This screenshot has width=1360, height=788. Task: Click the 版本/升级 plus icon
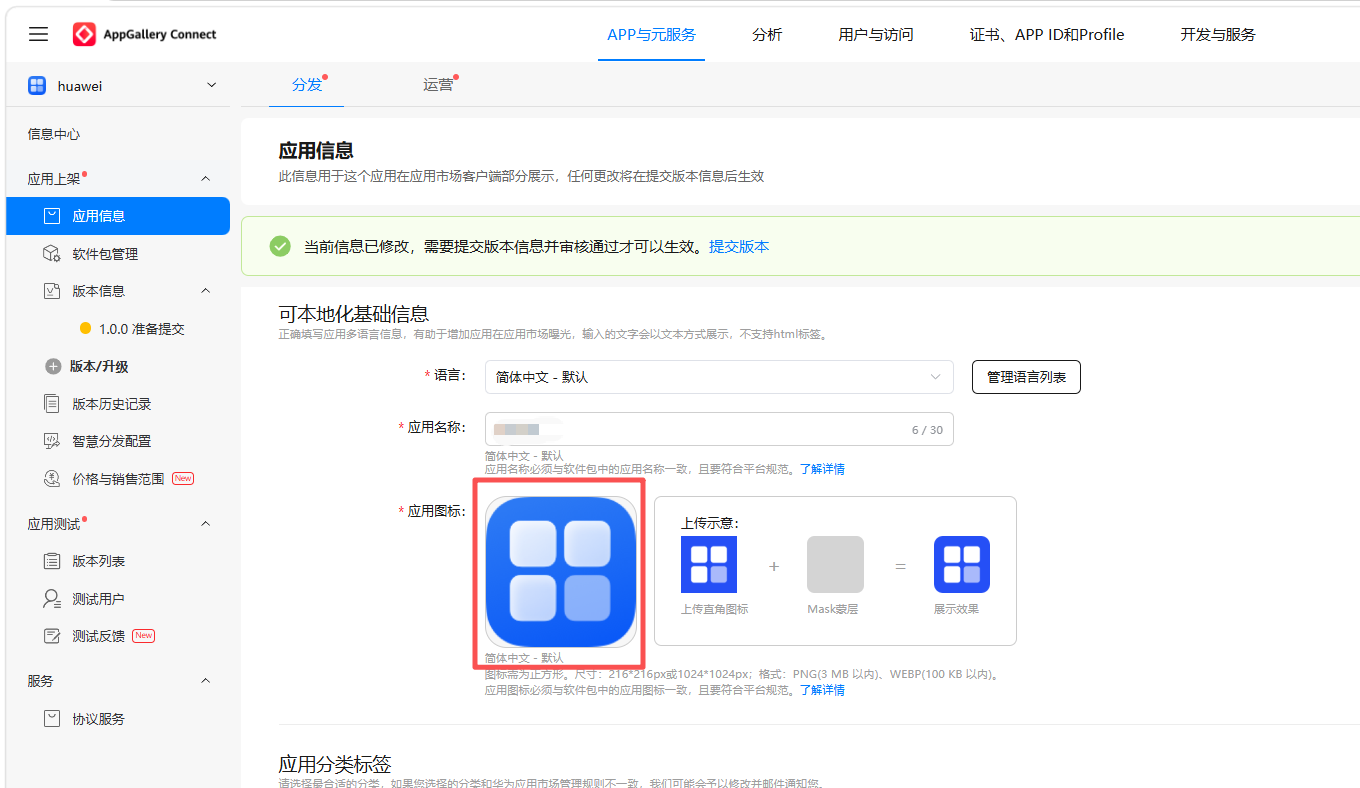click(53, 366)
